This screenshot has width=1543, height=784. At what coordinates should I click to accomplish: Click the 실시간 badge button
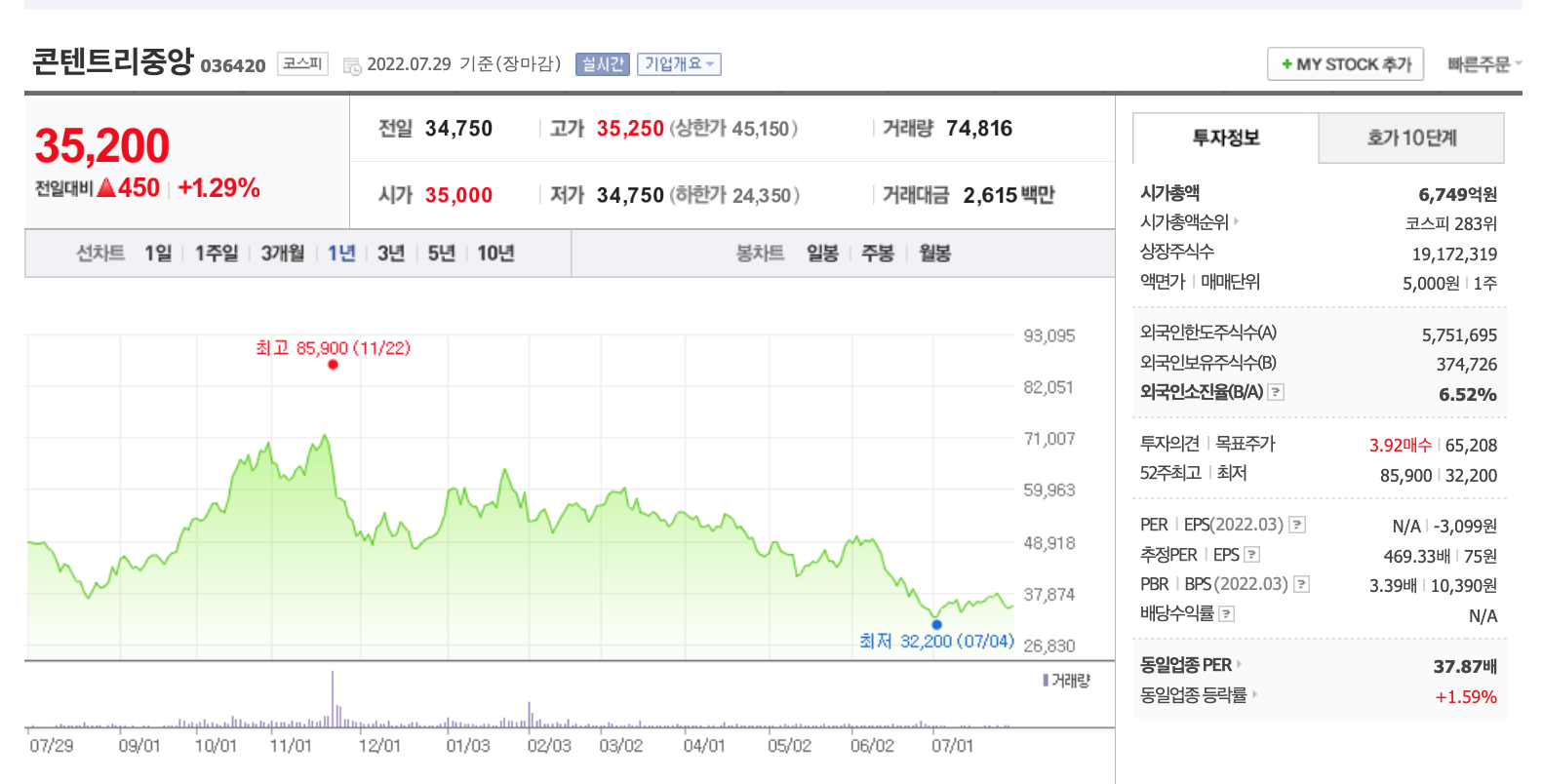coord(603,64)
